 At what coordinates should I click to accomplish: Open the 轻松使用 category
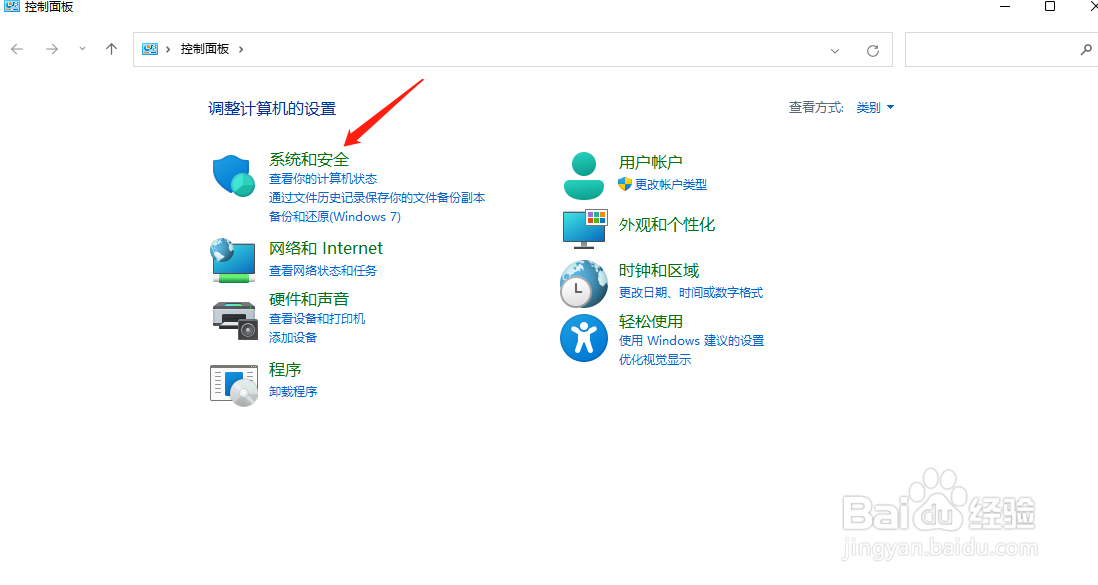651,322
